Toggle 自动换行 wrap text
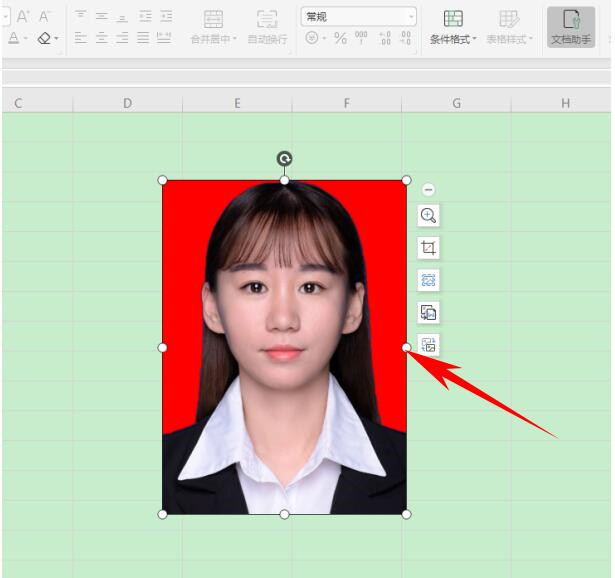Screen dimensions: 615x578 [267, 27]
